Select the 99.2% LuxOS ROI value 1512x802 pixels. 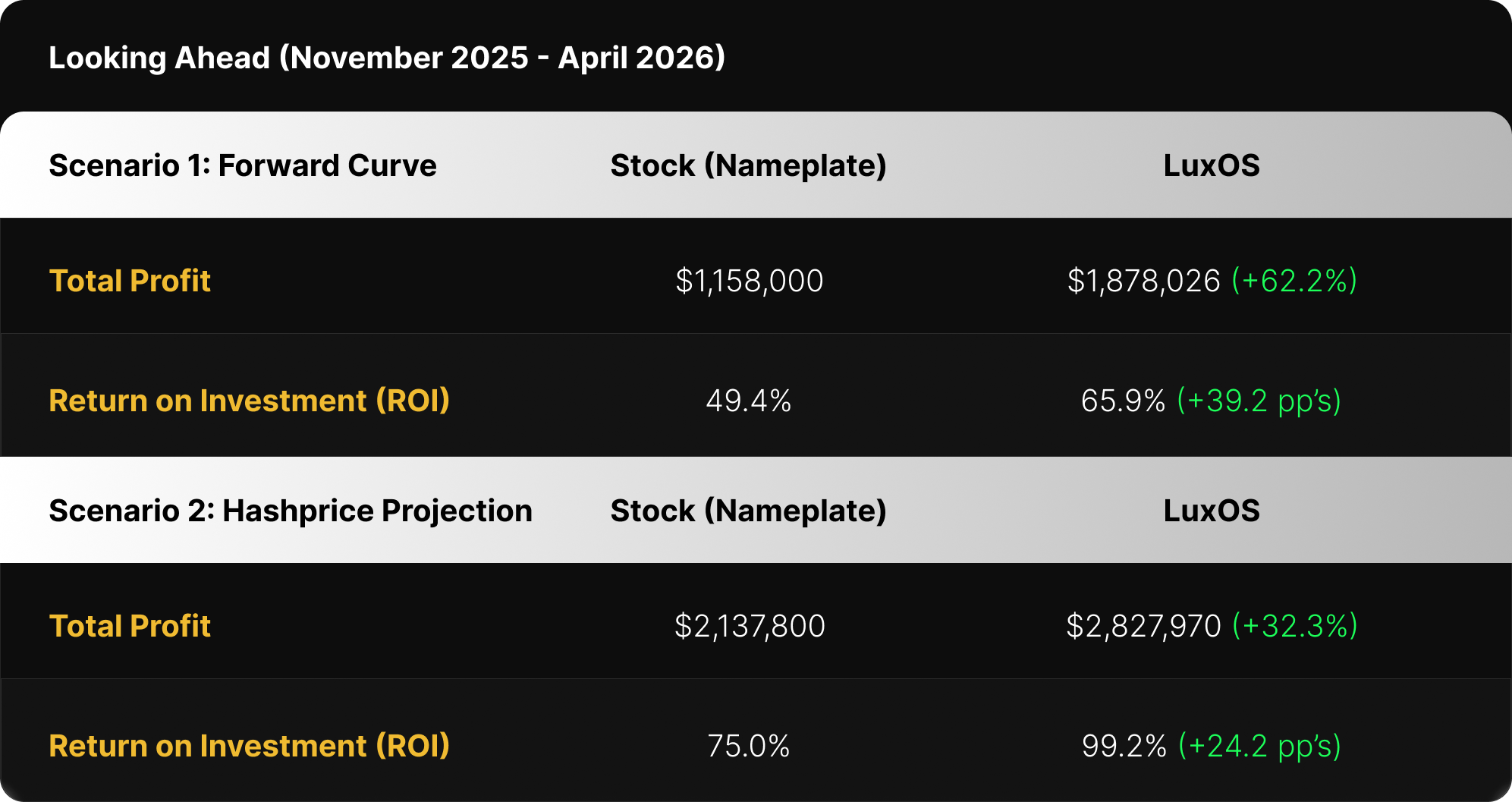(x=1124, y=746)
